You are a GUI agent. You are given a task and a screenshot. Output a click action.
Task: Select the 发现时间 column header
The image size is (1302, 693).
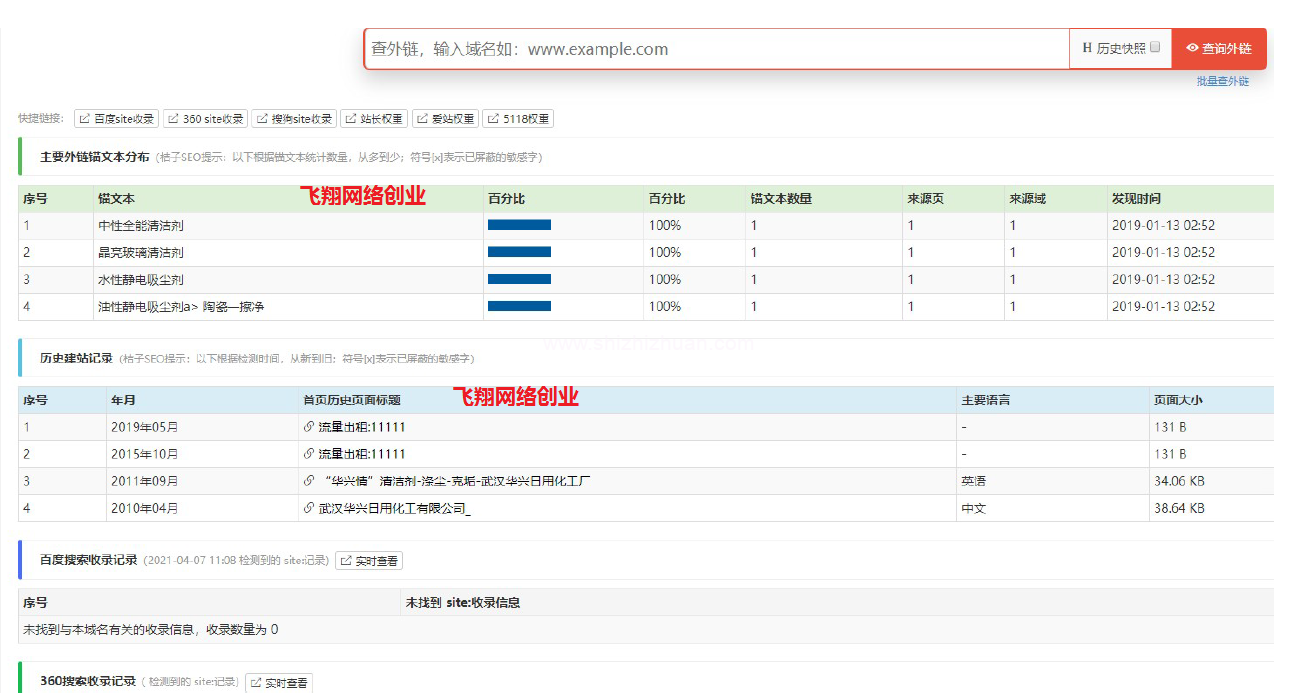[x=1136, y=199]
